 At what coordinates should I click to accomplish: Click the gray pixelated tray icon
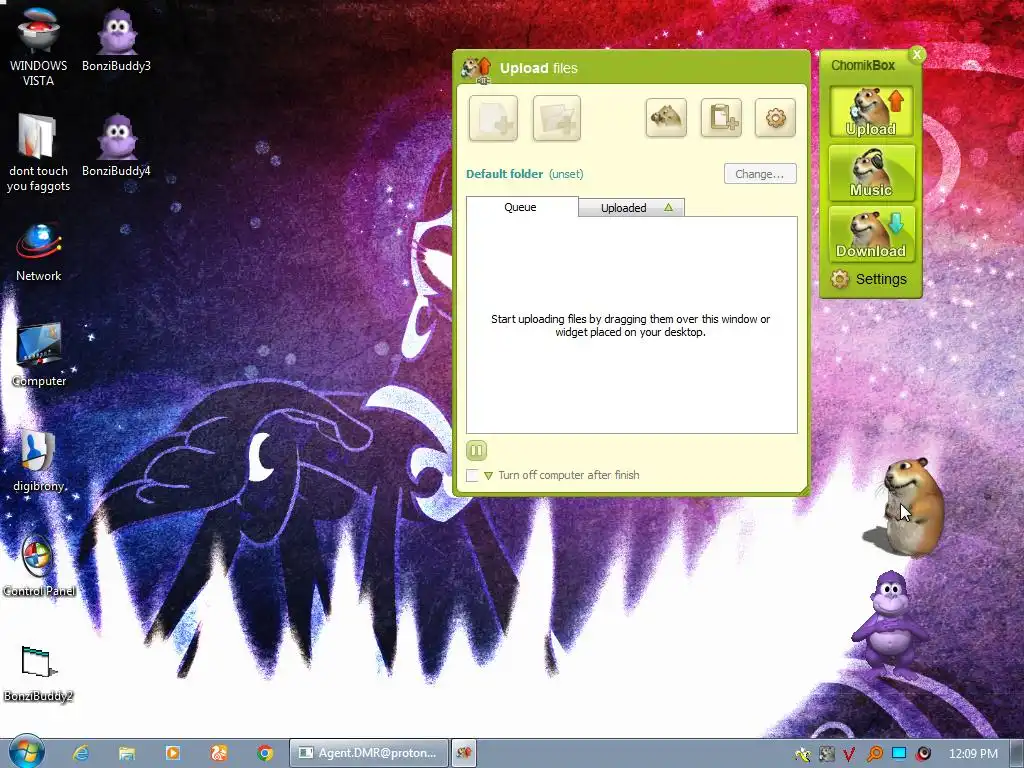tap(826, 754)
